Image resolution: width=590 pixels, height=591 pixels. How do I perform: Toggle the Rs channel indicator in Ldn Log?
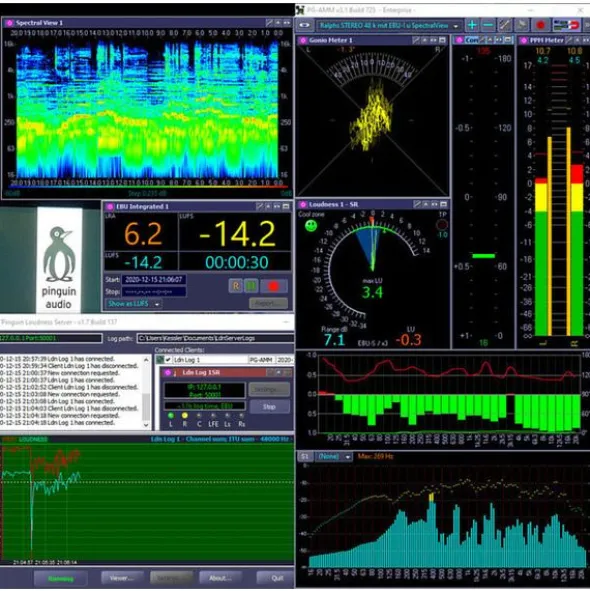coord(241,416)
